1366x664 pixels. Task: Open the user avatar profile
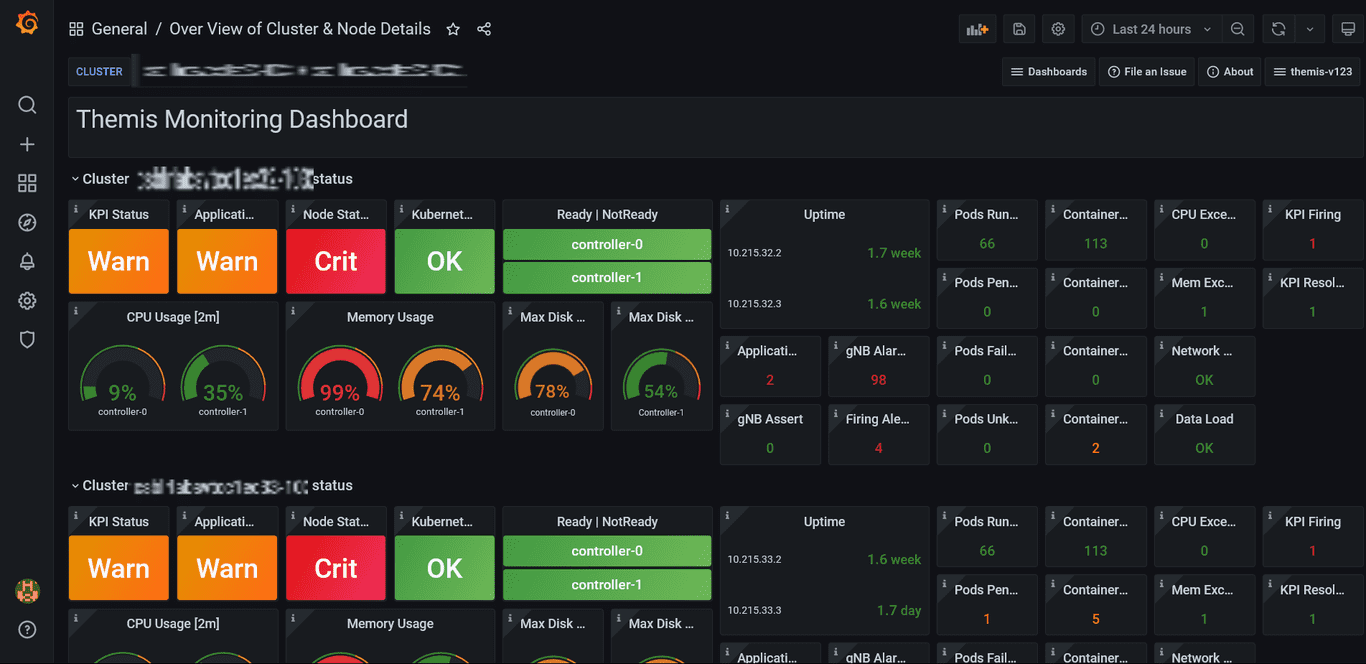[27, 591]
